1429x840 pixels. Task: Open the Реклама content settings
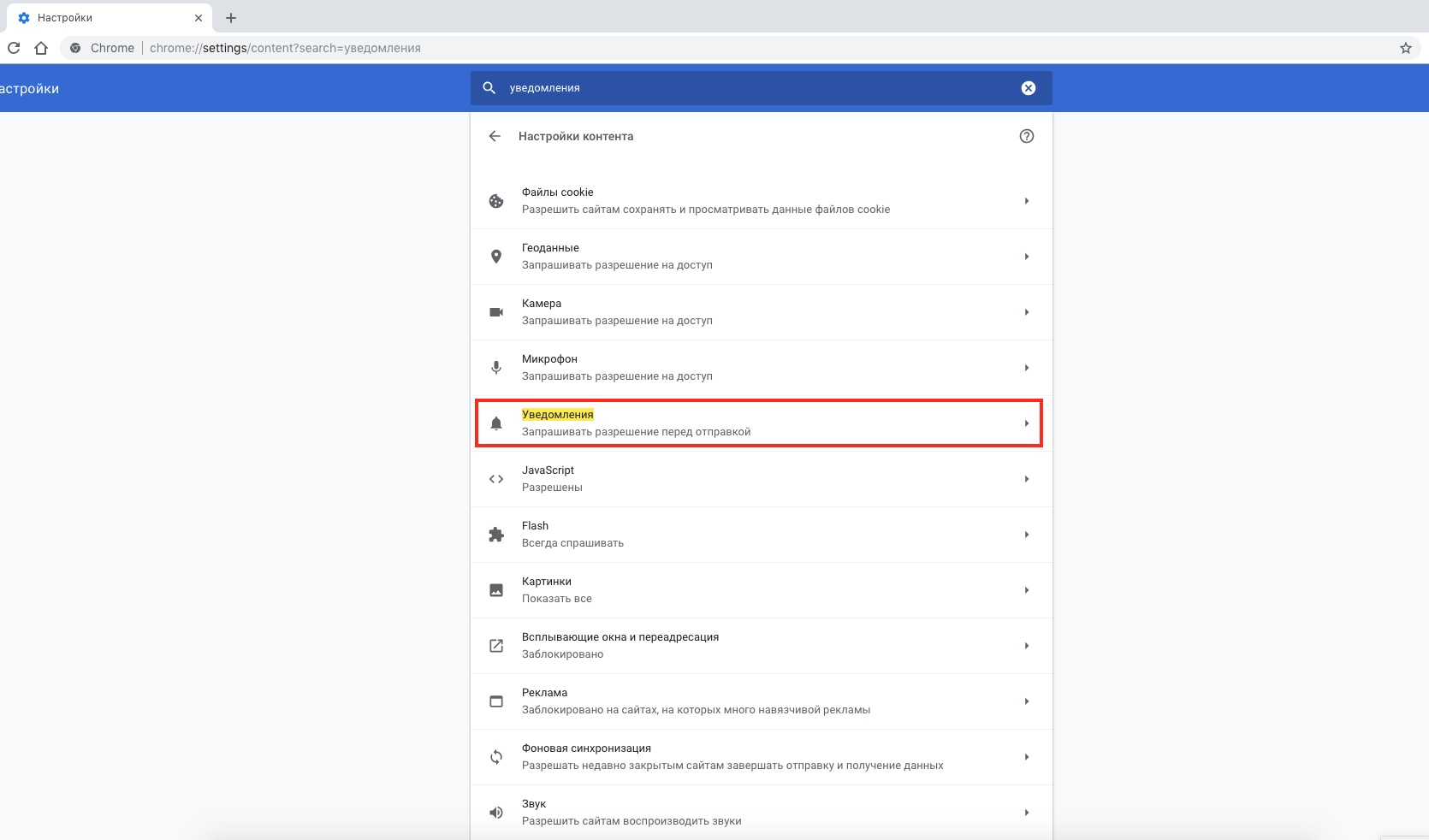(x=760, y=701)
